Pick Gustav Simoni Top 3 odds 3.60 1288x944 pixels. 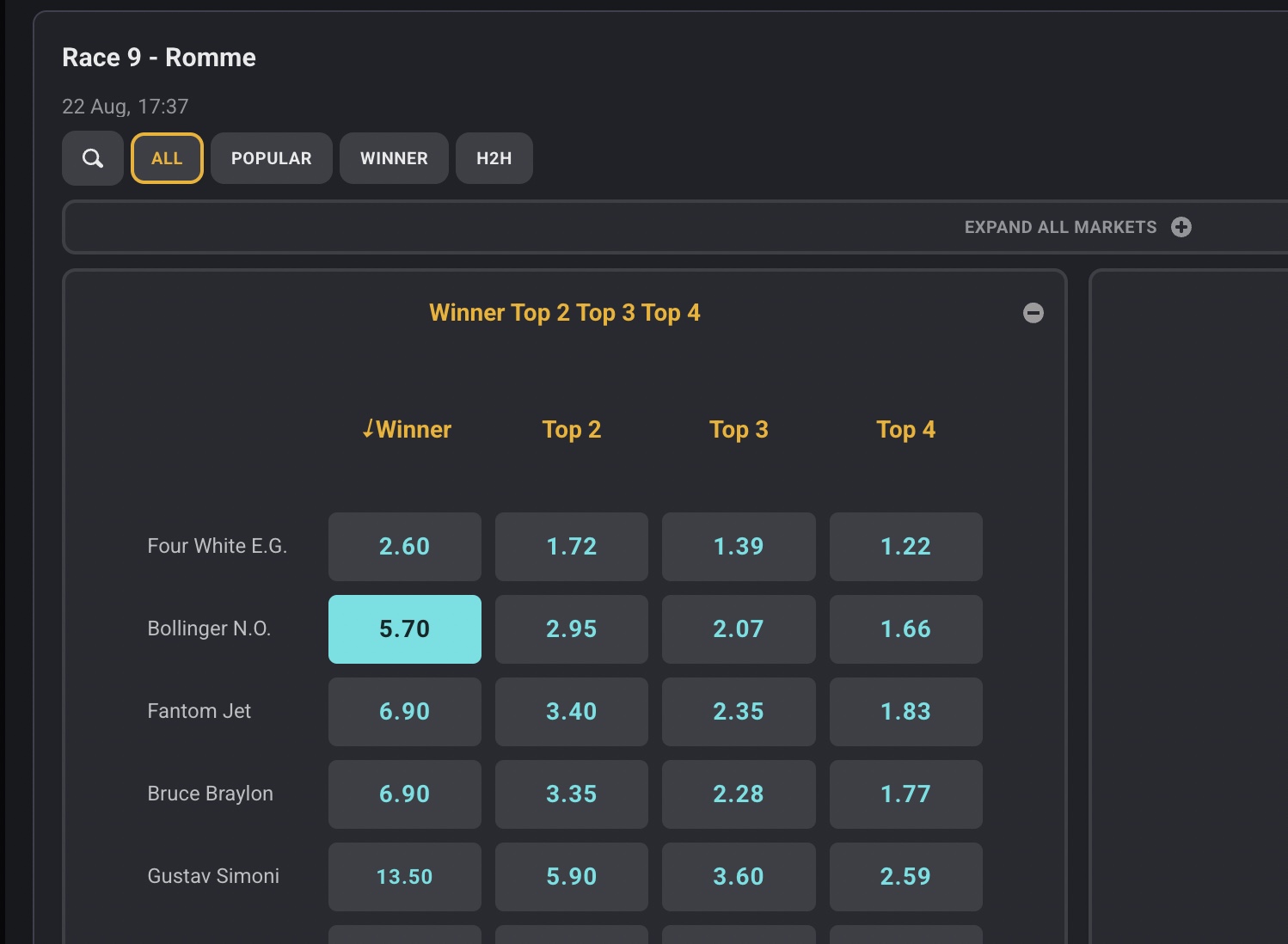click(739, 877)
